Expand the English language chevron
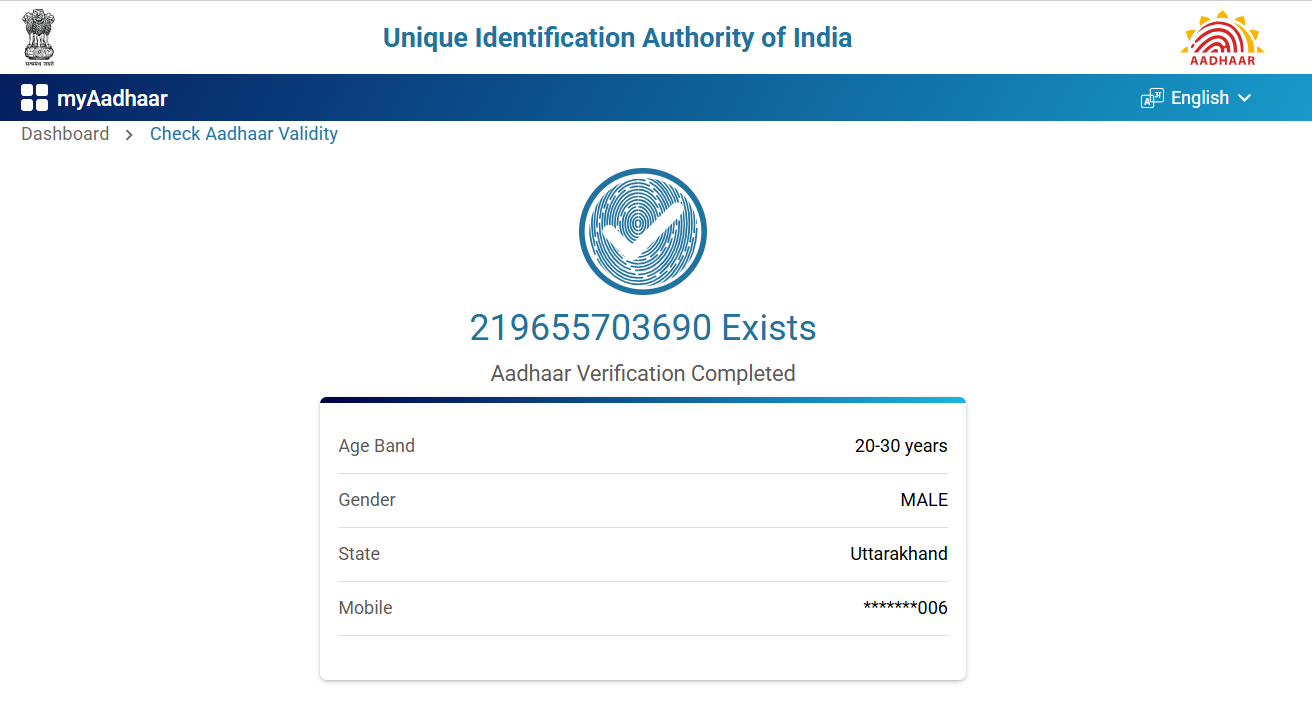Screen dimensions: 1312x702 pyautogui.click(x=1244, y=98)
